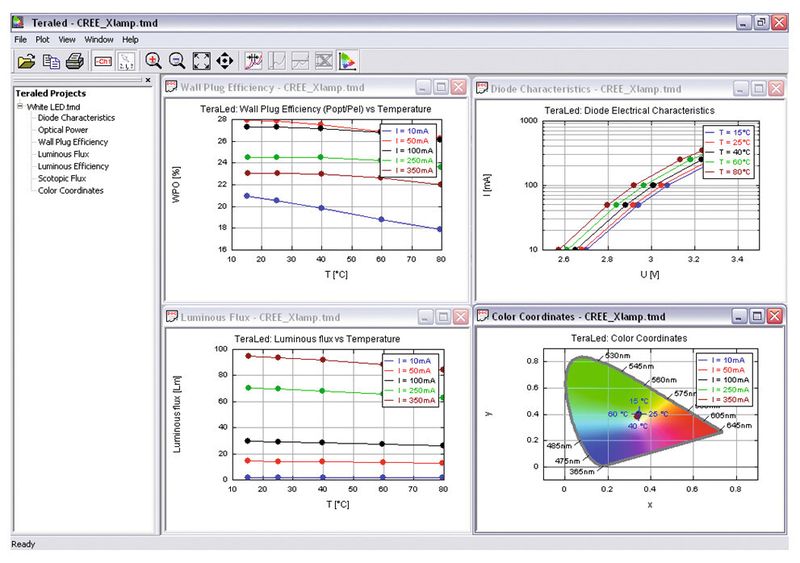
Task: Click the color gamut plot icon
Action: click(348, 61)
